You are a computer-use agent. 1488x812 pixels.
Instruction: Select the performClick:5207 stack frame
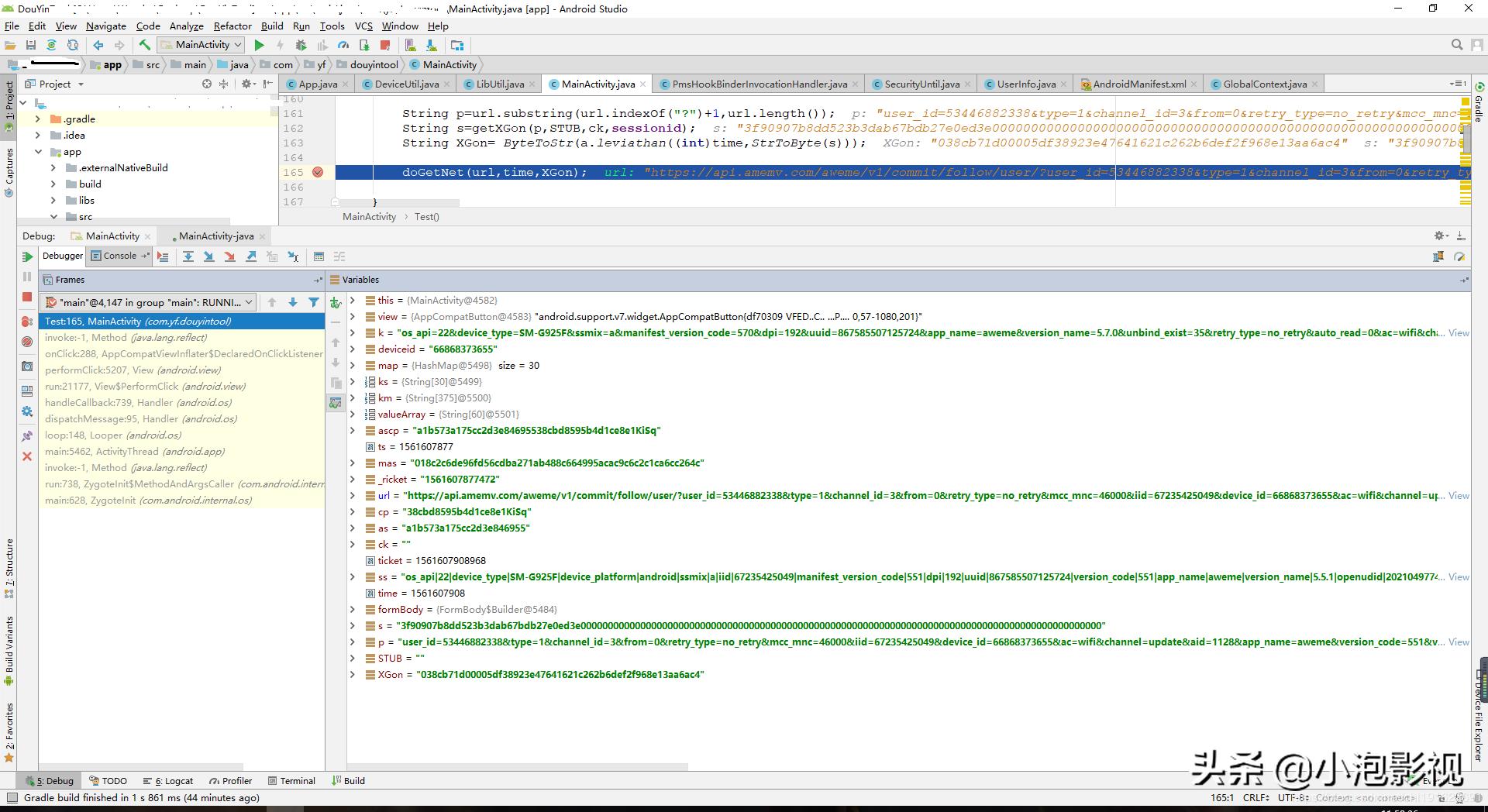(x=132, y=370)
